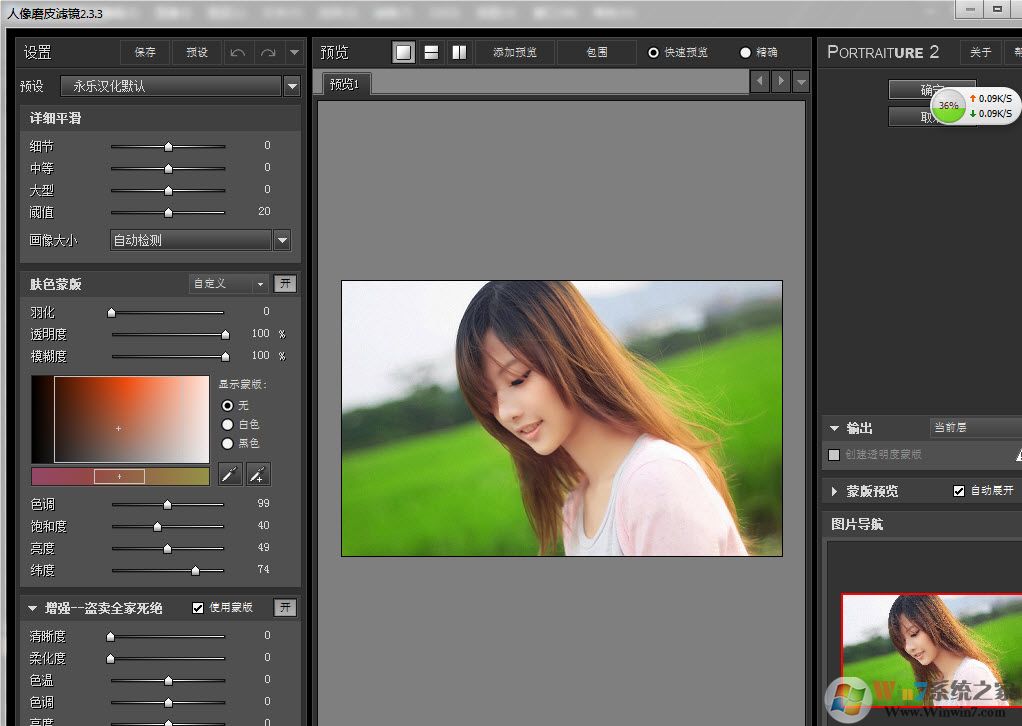Click the eyedropper tool in 肤色蒙版 panel
Viewport: 1022px width, 726px height.
tap(229, 473)
